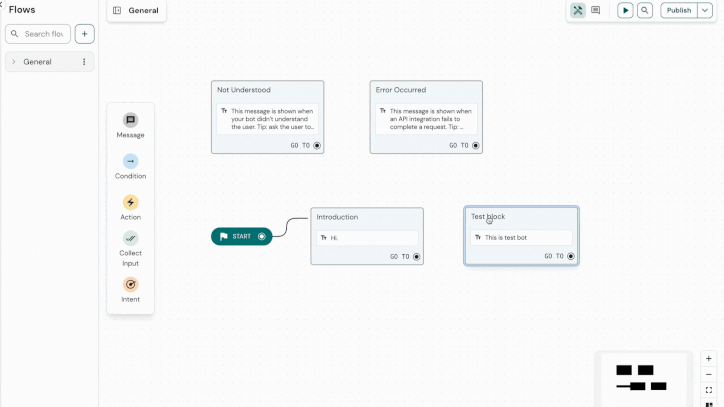Viewport: 724px width, 407px height.
Task: Select the Action lightning icon
Action: pos(130,202)
